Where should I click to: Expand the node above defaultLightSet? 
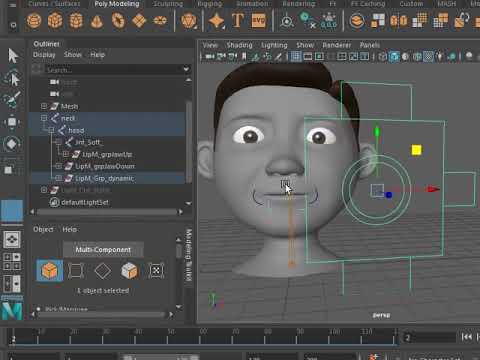[44, 190]
